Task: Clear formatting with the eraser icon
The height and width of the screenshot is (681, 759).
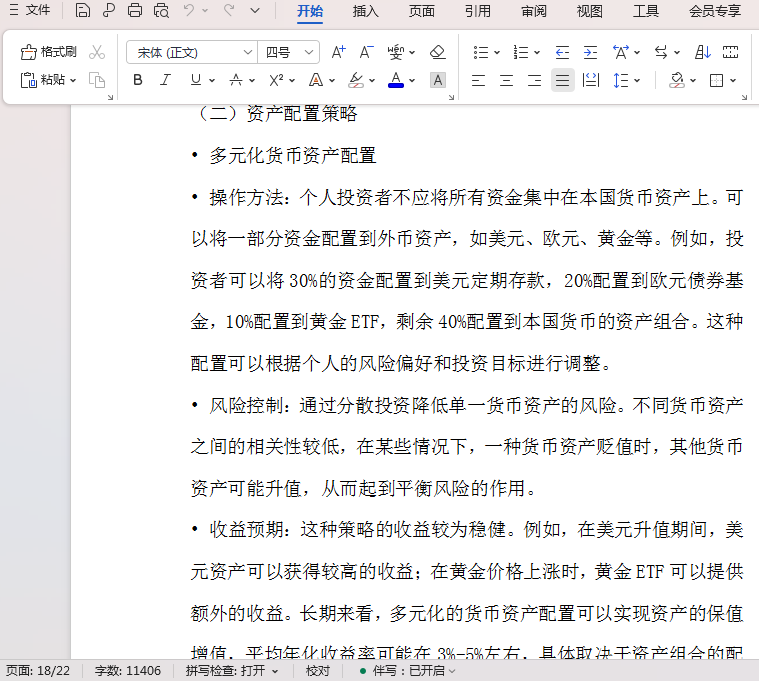Action: (438, 52)
